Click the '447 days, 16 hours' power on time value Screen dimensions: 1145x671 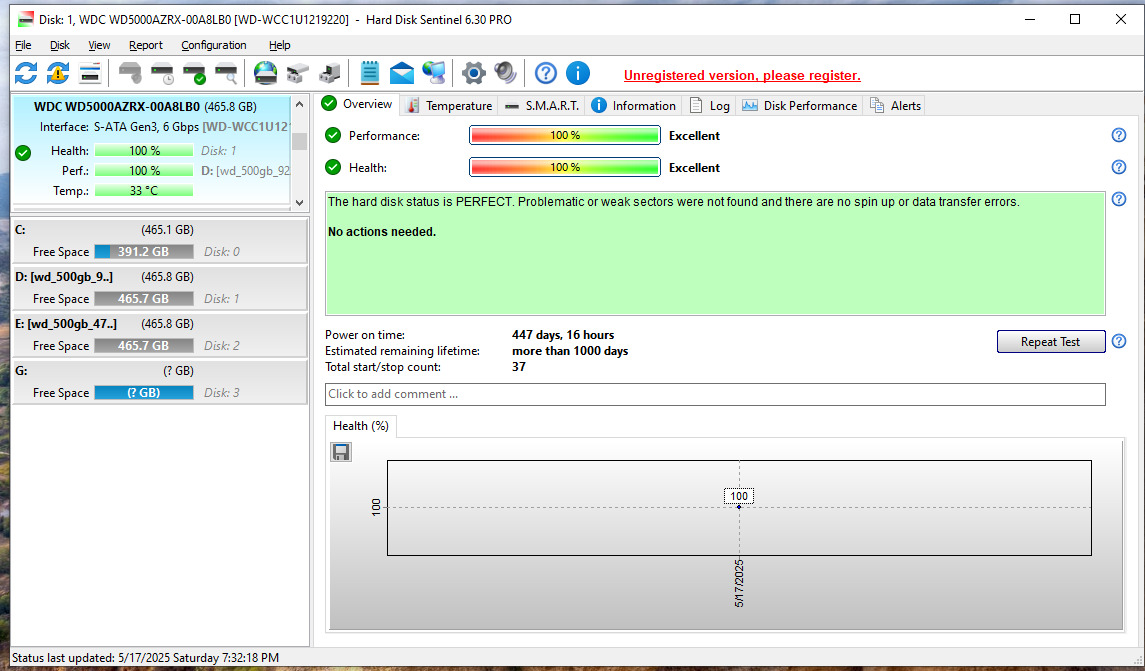[563, 334]
